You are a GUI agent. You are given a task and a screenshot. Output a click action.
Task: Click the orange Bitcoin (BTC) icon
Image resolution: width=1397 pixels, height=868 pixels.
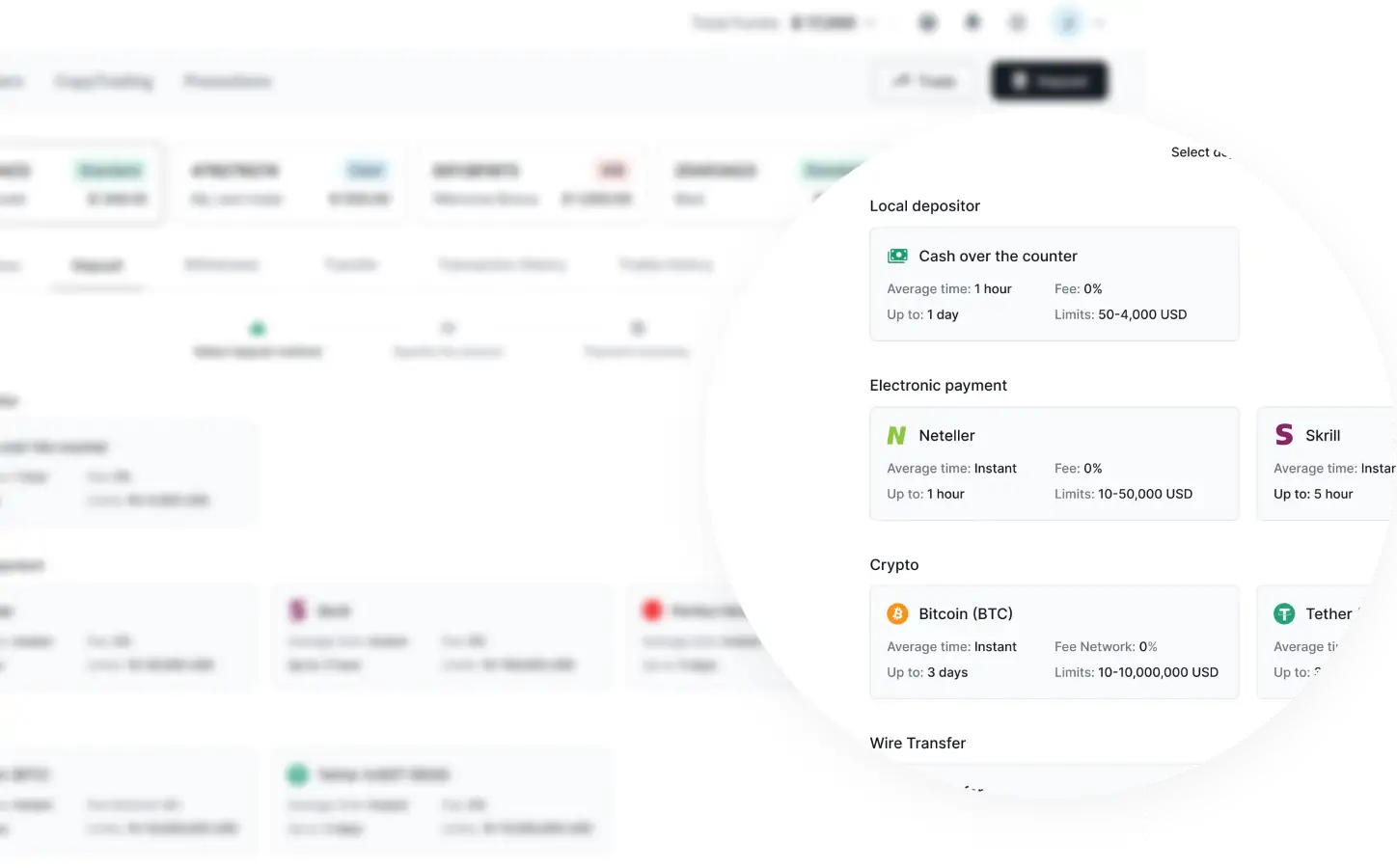pyautogui.click(x=897, y=614)
